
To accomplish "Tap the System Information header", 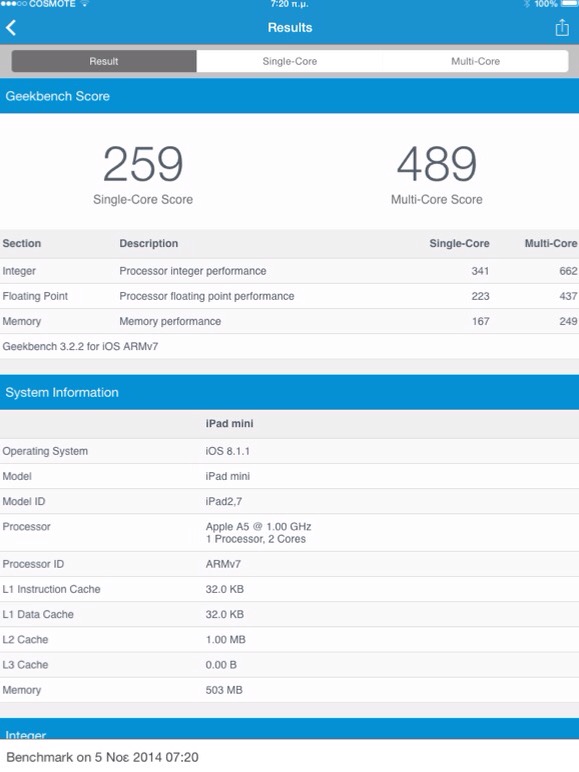I will pyautogui.click(x=290, y=392).
